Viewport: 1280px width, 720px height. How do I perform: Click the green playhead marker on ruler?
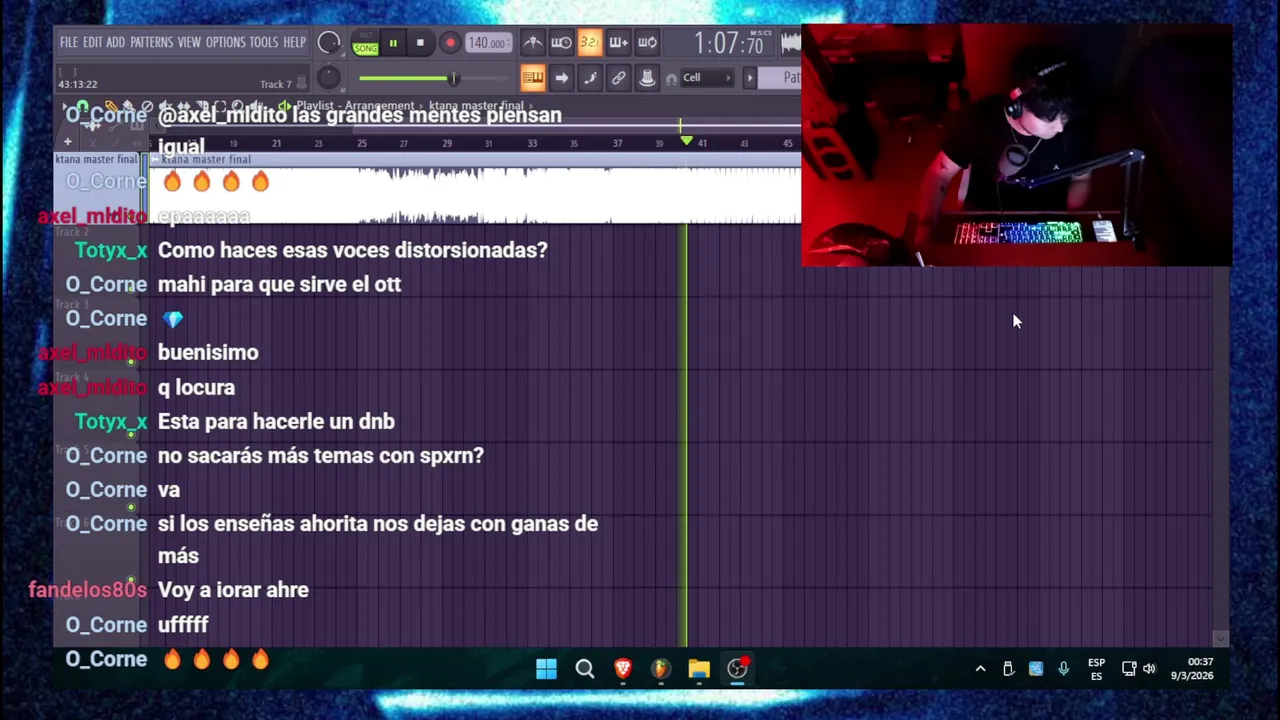click(x=686, y=141)
